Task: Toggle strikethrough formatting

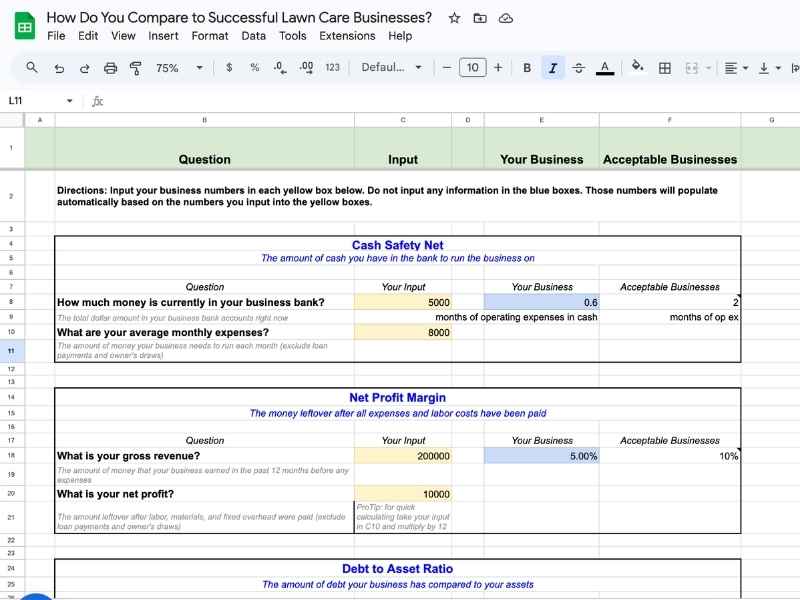Action: (579, 68)
